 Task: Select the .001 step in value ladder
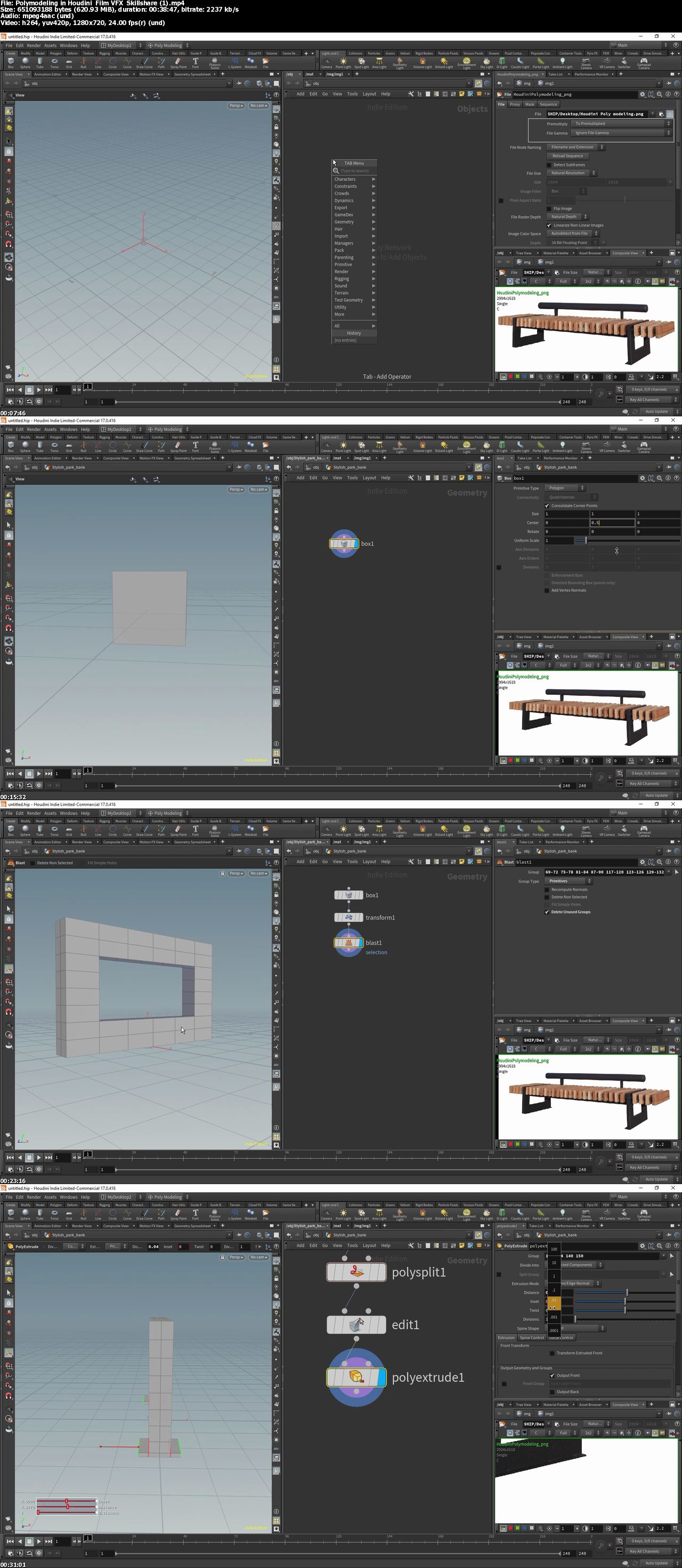pos(554,1316)
